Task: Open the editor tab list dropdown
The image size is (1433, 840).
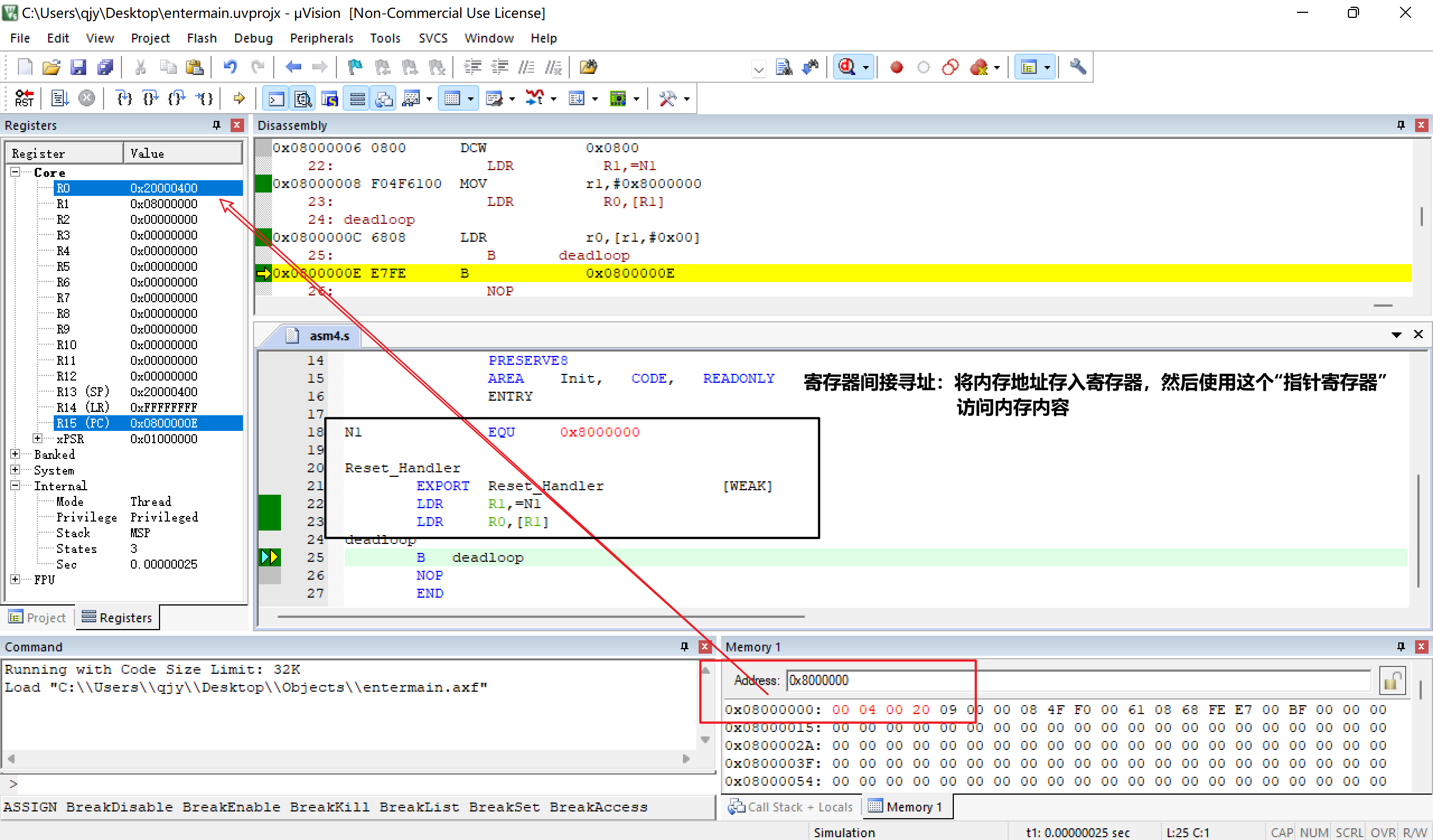Action: (1396, 335)
